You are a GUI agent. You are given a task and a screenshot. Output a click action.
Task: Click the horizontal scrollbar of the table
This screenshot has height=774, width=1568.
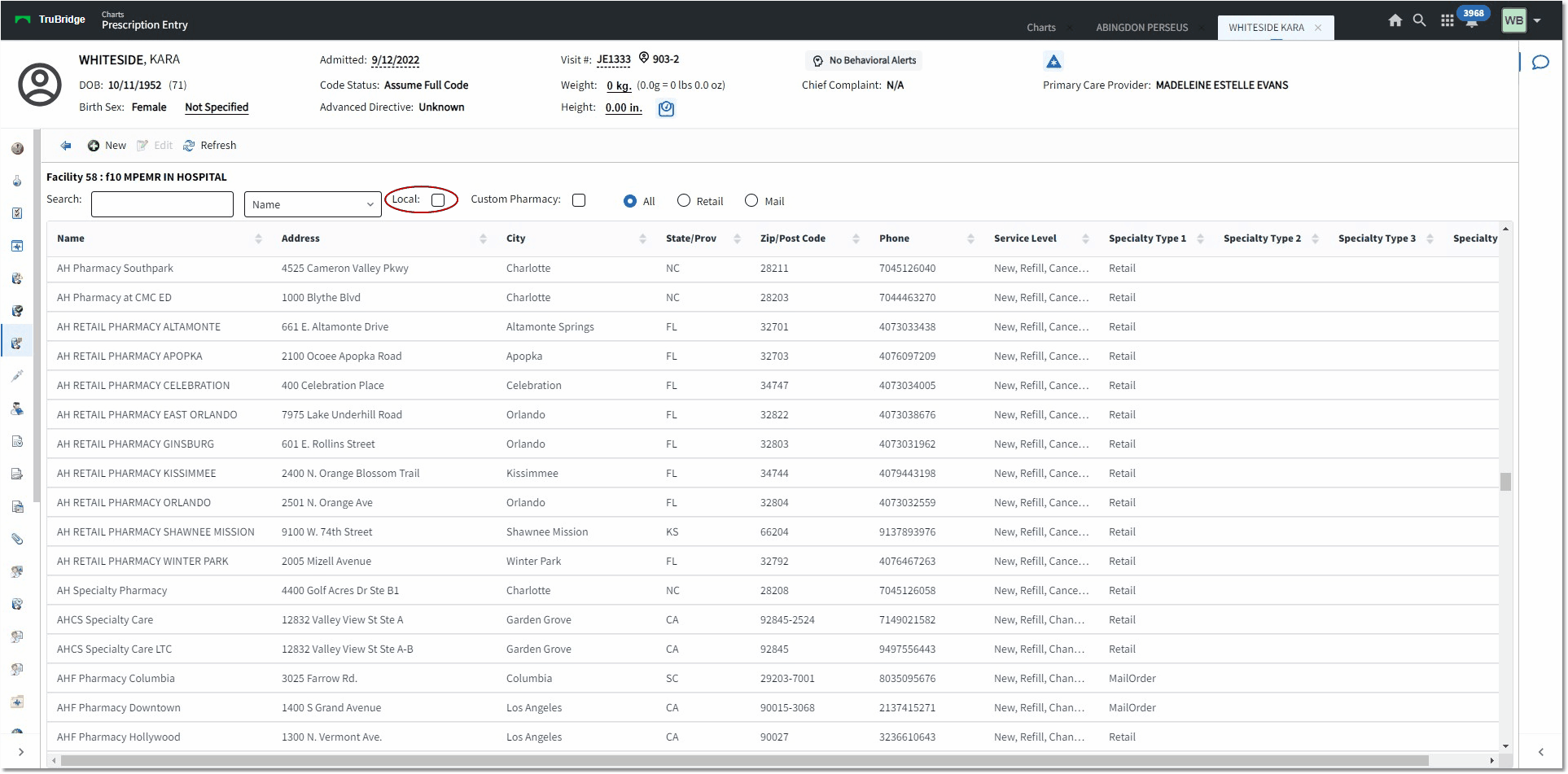745,761
